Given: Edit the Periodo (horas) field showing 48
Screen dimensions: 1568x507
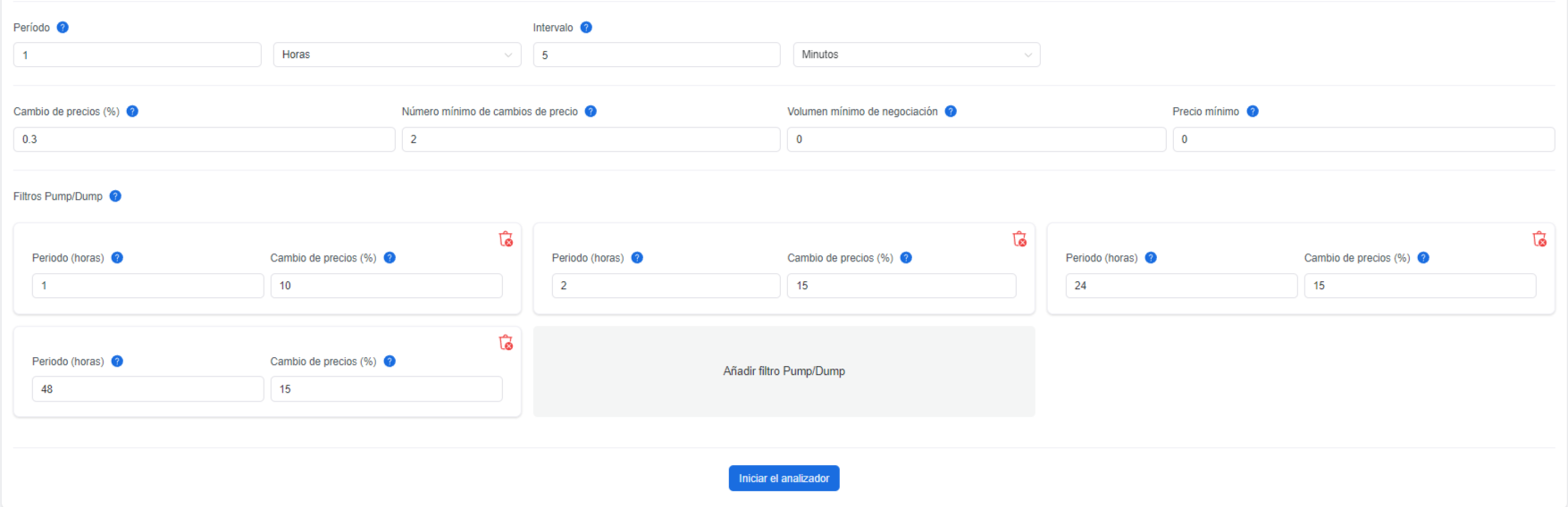Looking at the screenshot, I should tap(148, 389).
